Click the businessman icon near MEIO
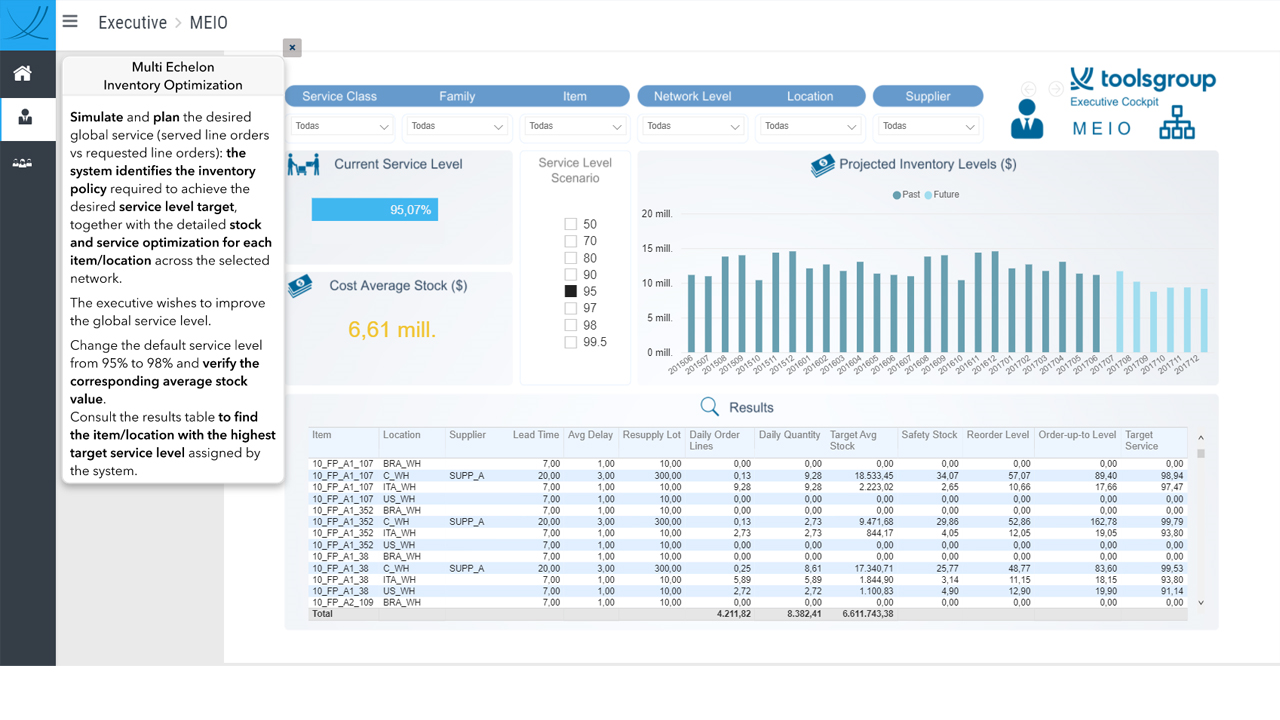The width and height of the screenshot is (1280, 720). coord(1026,119)
